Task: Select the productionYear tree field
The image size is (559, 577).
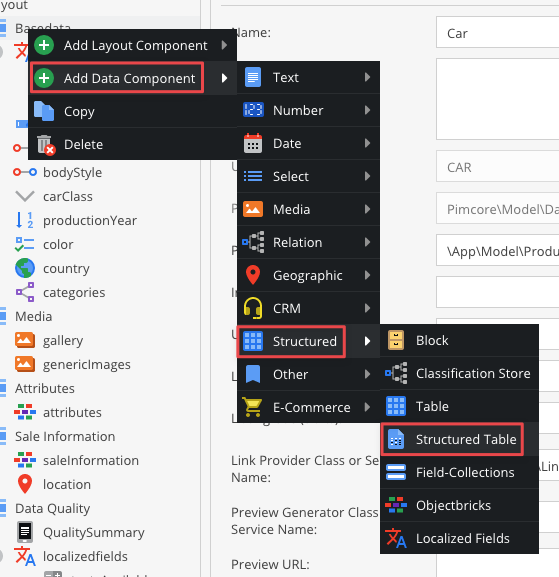Action: click(90, 220)
